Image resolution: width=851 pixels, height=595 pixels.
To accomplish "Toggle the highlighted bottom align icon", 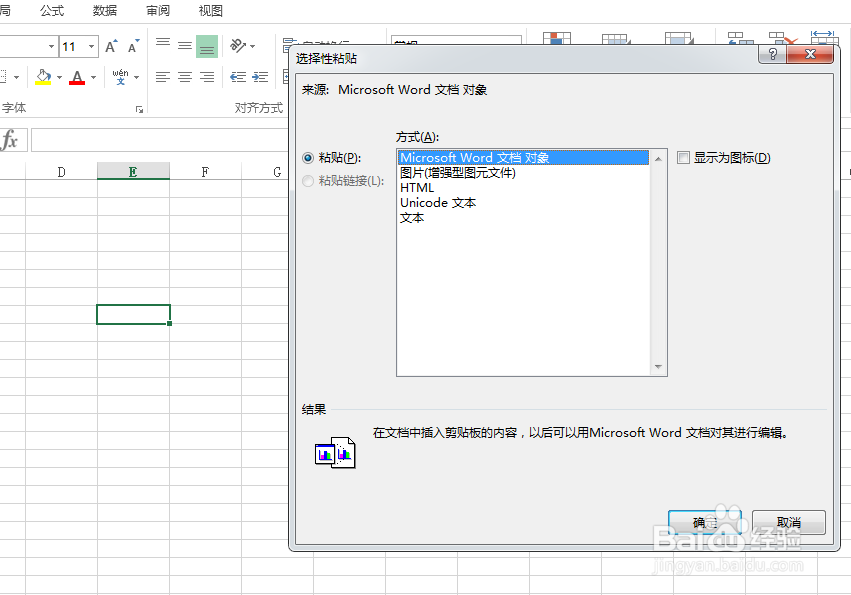I will point(207,46).
